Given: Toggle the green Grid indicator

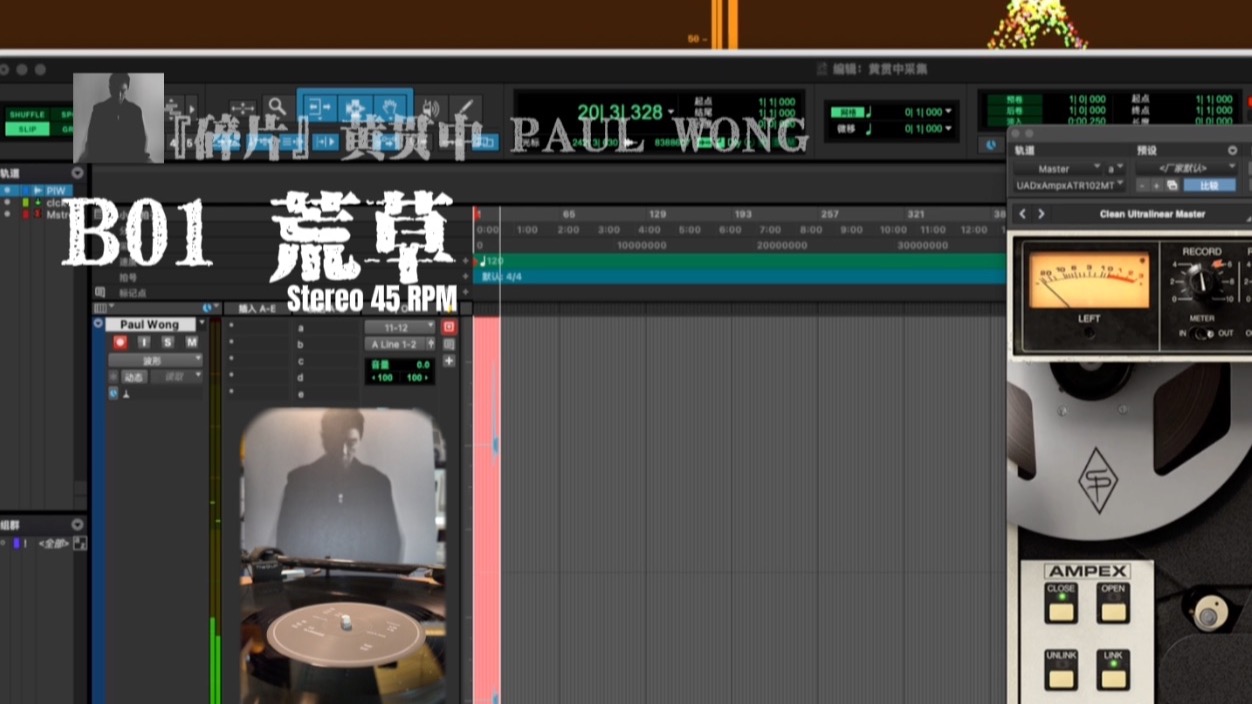Looking at the screenshot, I should (847, 113).
